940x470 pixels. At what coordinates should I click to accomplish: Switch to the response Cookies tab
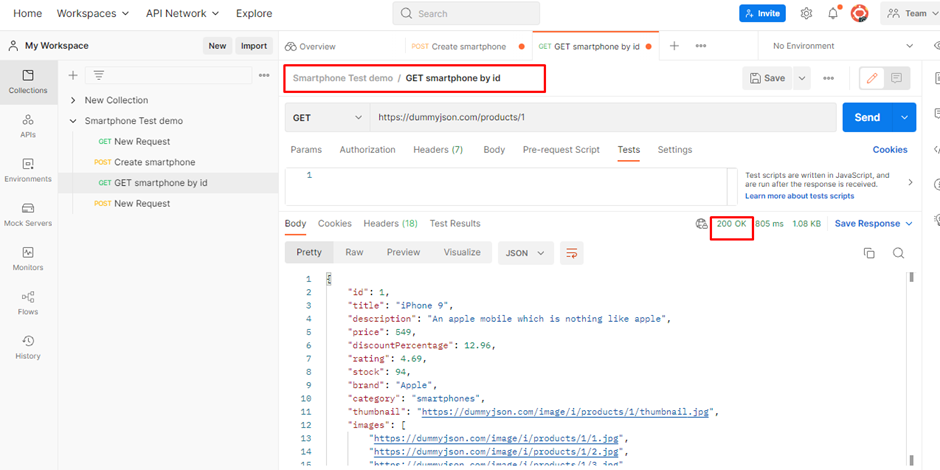tap(335, 224)
